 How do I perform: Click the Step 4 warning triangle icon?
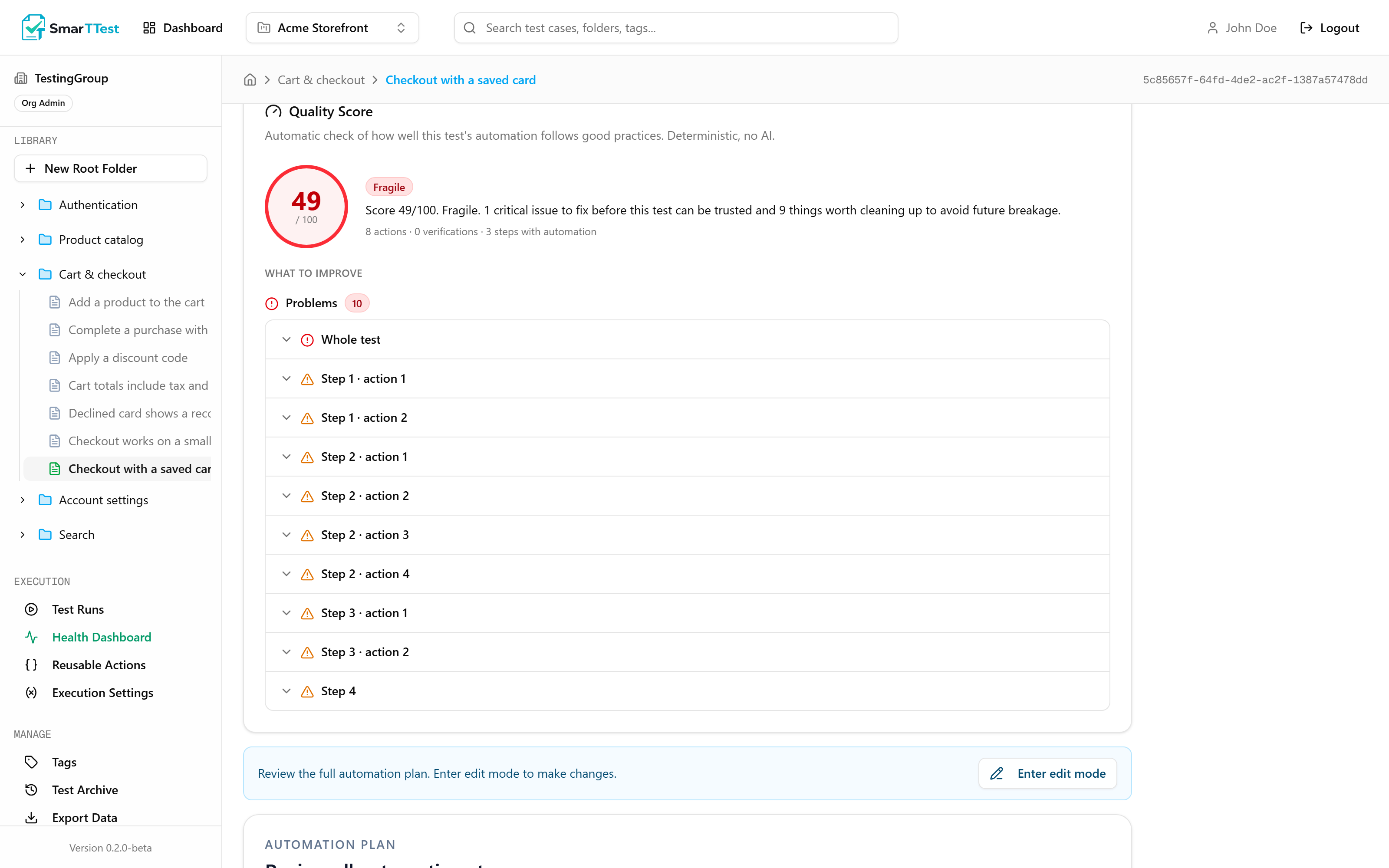tap(307, 691)
